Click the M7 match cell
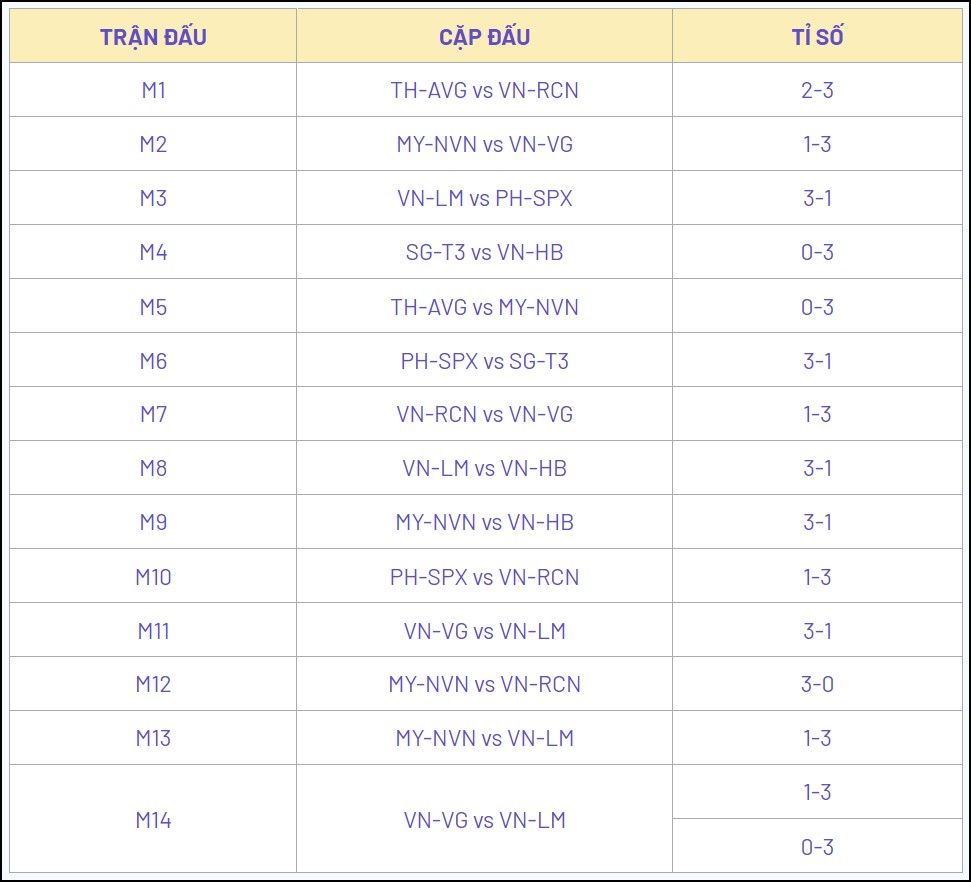This screenshot has width=971, height=882. tap(153, 414)
